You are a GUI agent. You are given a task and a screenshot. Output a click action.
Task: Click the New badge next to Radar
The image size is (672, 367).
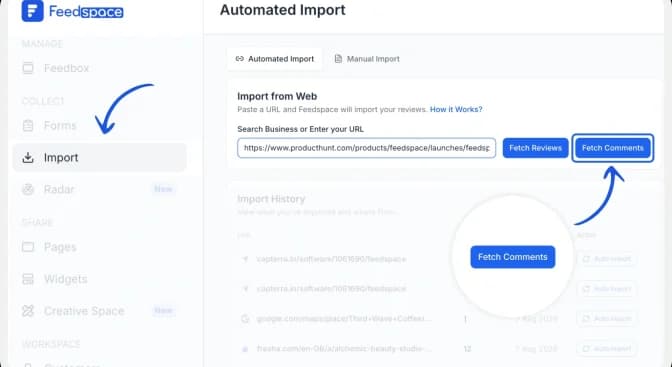(x=163, y=189)
